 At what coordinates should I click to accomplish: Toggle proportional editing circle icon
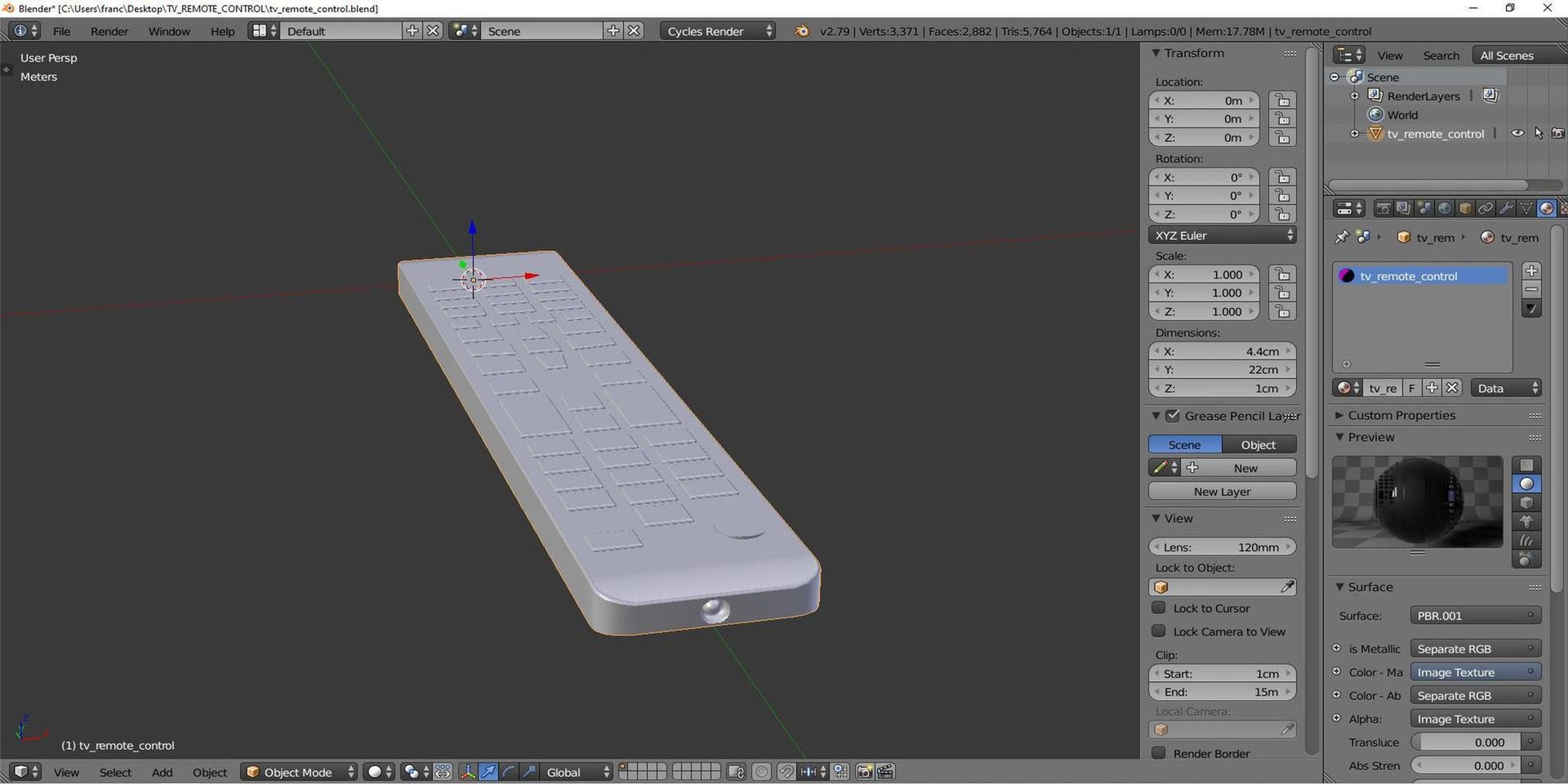(x=761, y=772)
